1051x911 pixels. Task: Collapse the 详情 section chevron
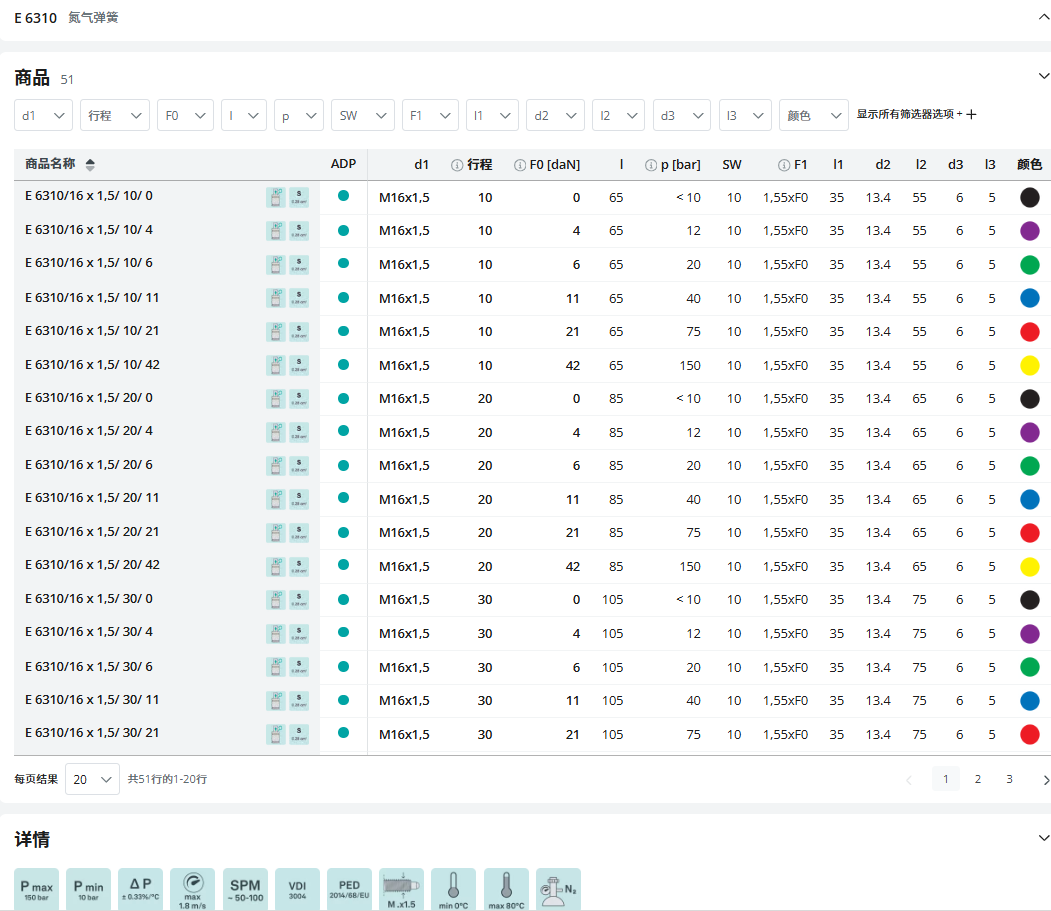[x=1044, y=838]
